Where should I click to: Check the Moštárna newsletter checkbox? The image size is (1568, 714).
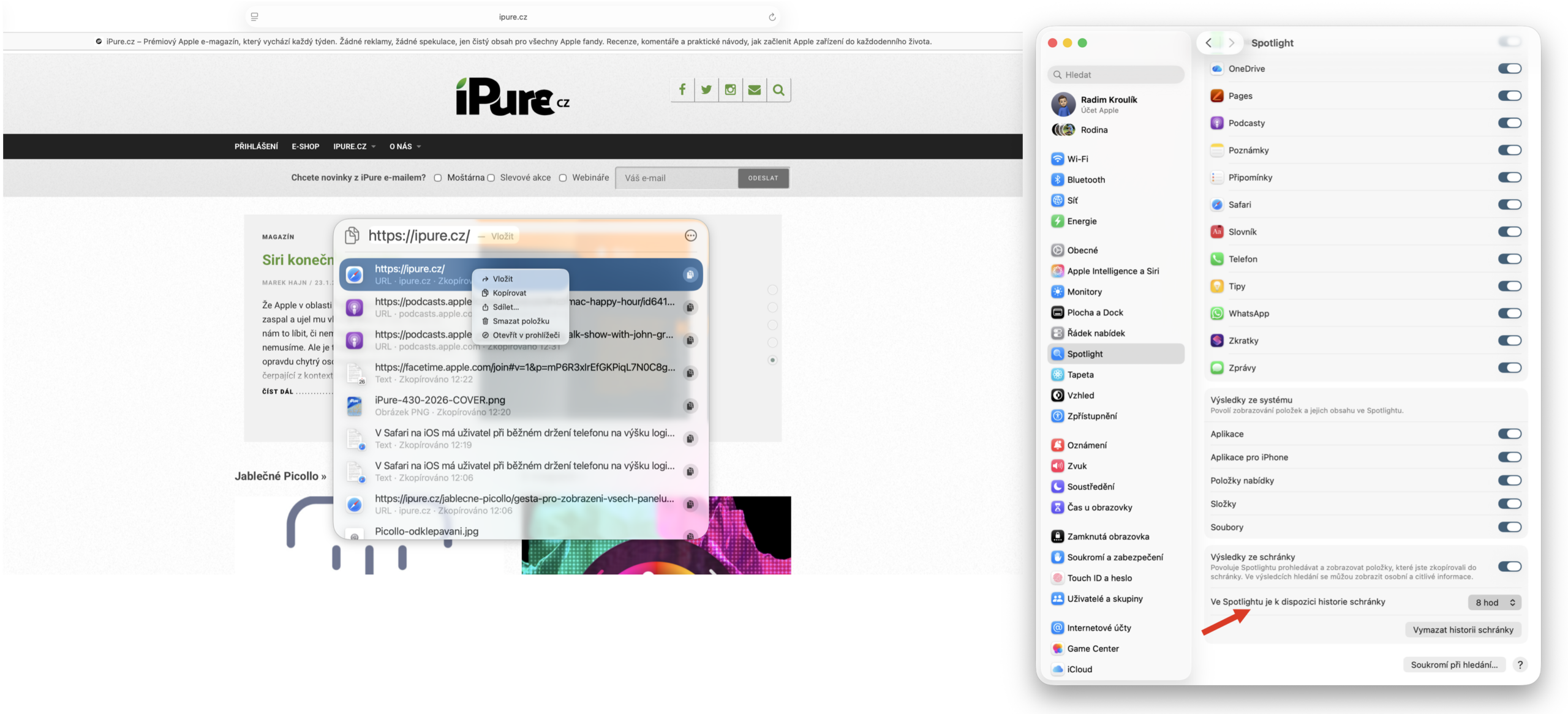click(437, 178)
